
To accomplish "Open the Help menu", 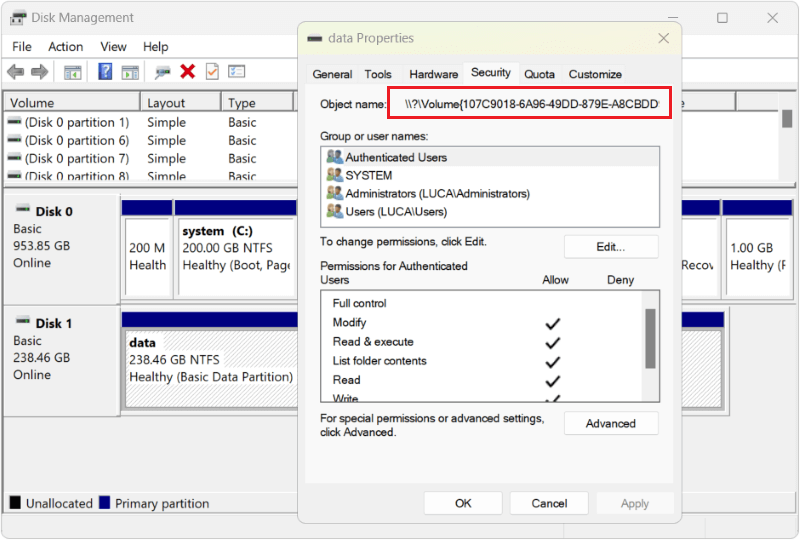I will [155, 47].
